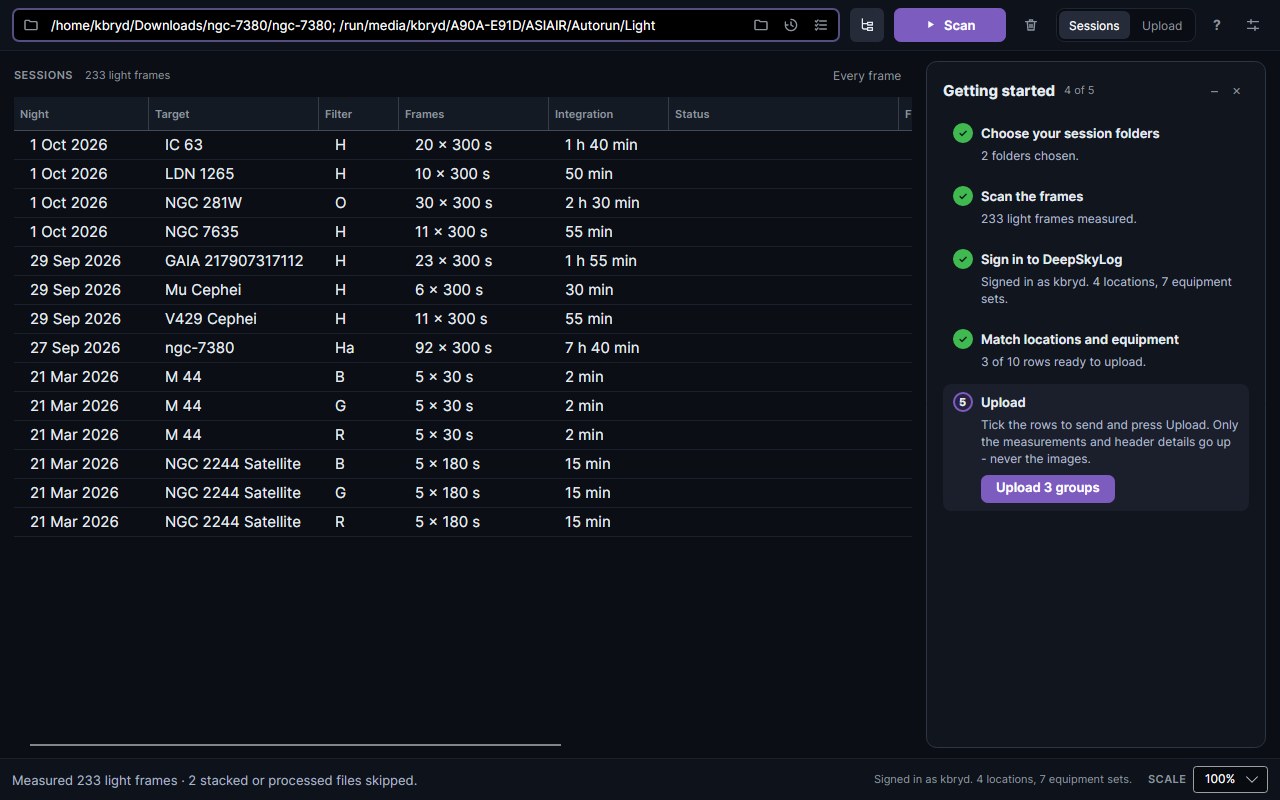The image size is (1280, 800).
Task: Select the V429 Cephei row
Action: pyautogui.click(x=463, y=319)
